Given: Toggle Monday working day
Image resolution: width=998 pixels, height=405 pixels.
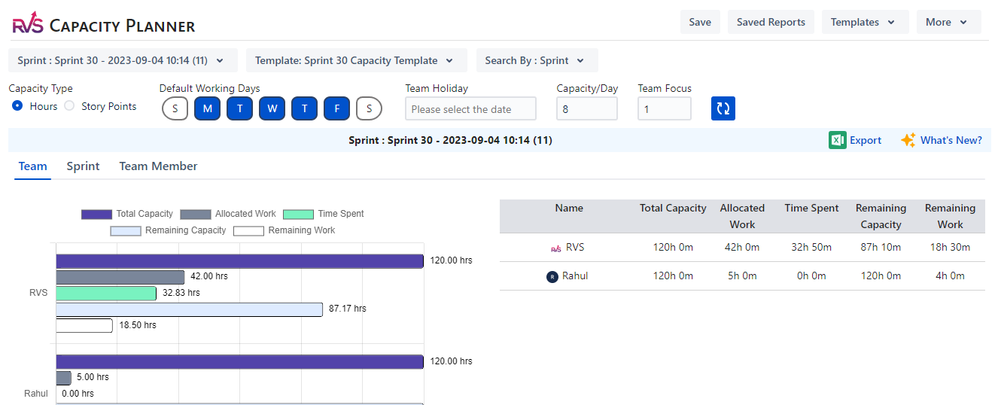Looking at the screenshot, I should coord(207,109).
